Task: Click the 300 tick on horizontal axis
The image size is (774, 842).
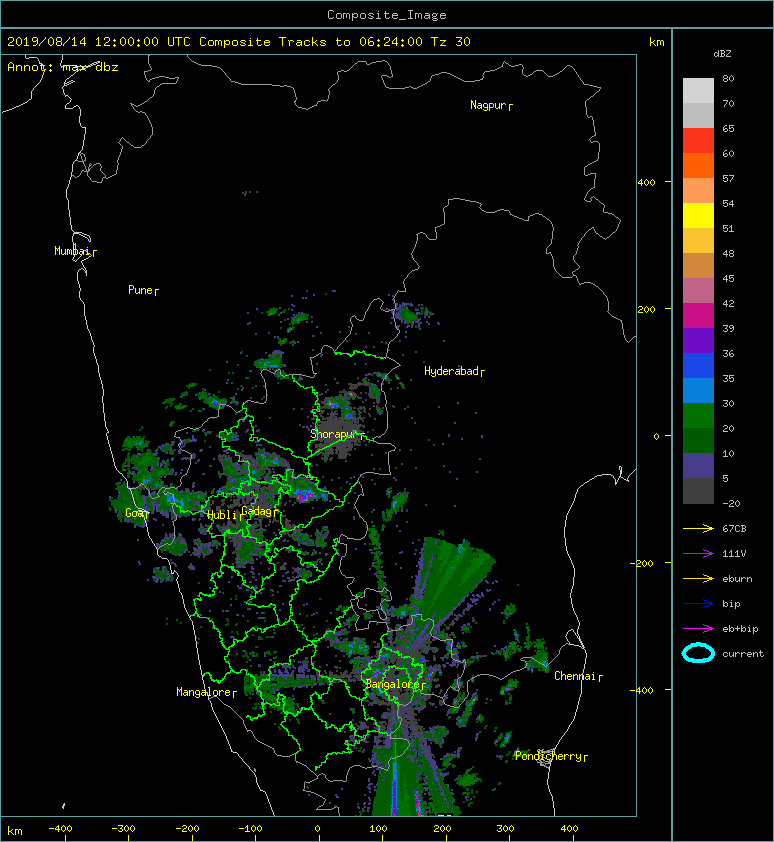Action: [505, 829]
